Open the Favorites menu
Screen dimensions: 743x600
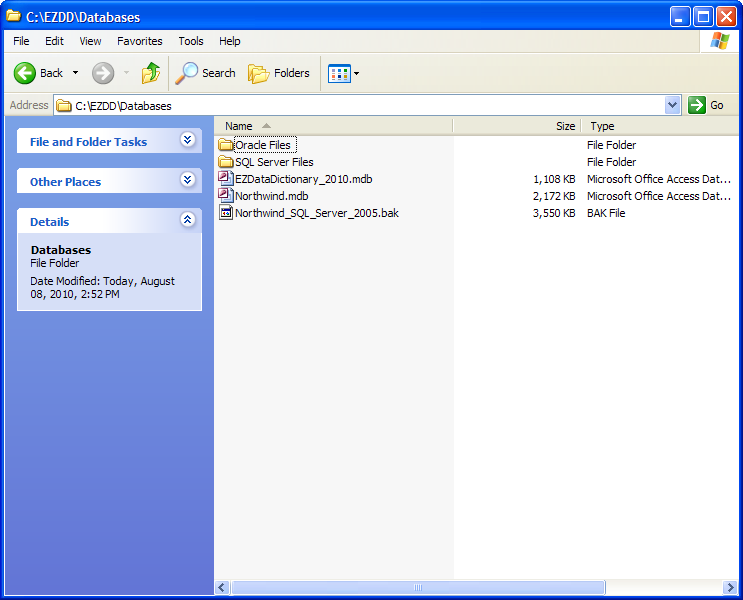pyautogui.click(x=139, y=41)
